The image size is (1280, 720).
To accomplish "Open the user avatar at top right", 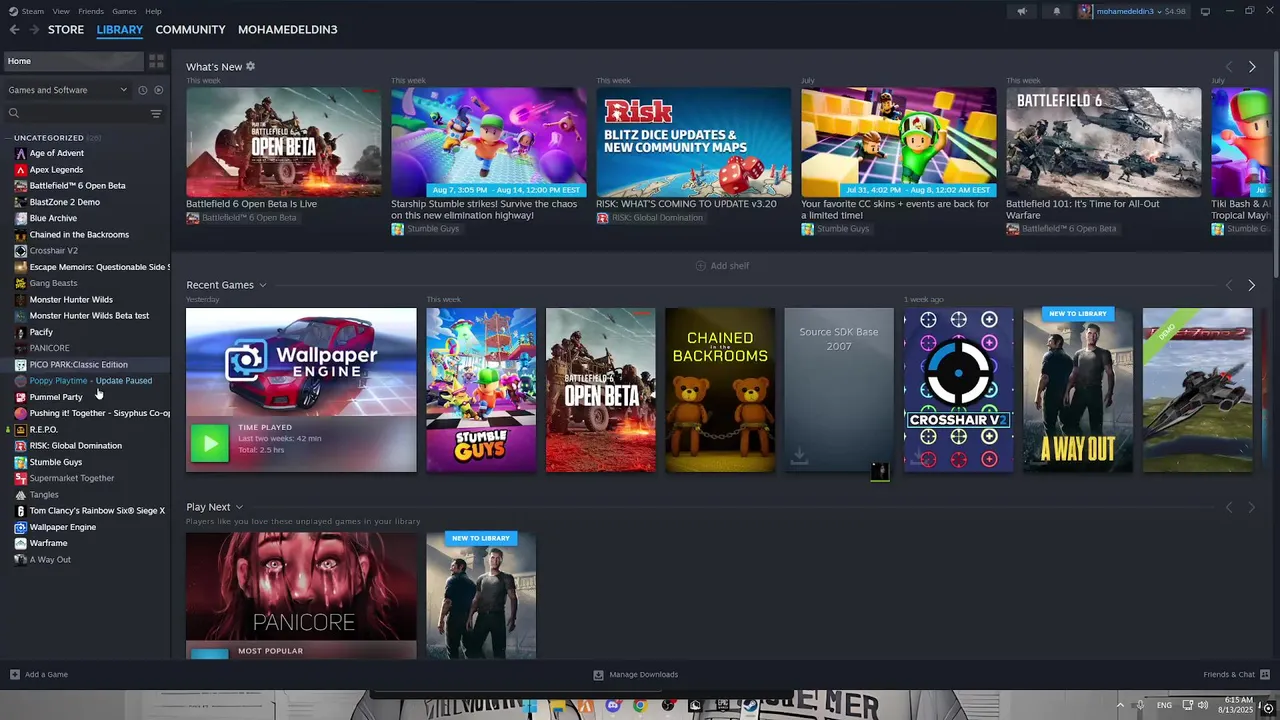I will tap(1086, 11).
